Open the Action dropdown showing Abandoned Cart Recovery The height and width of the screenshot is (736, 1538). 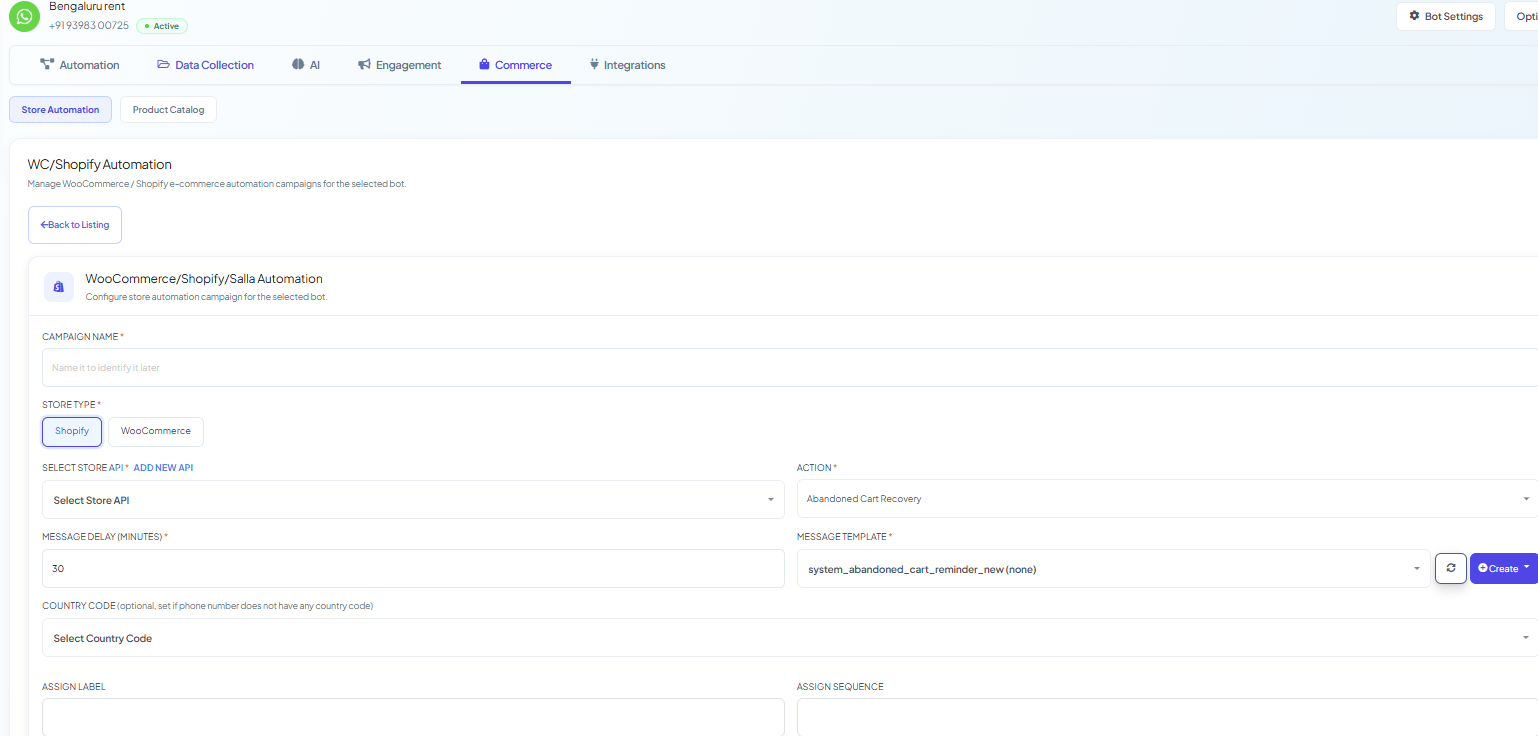point(1167,499)
